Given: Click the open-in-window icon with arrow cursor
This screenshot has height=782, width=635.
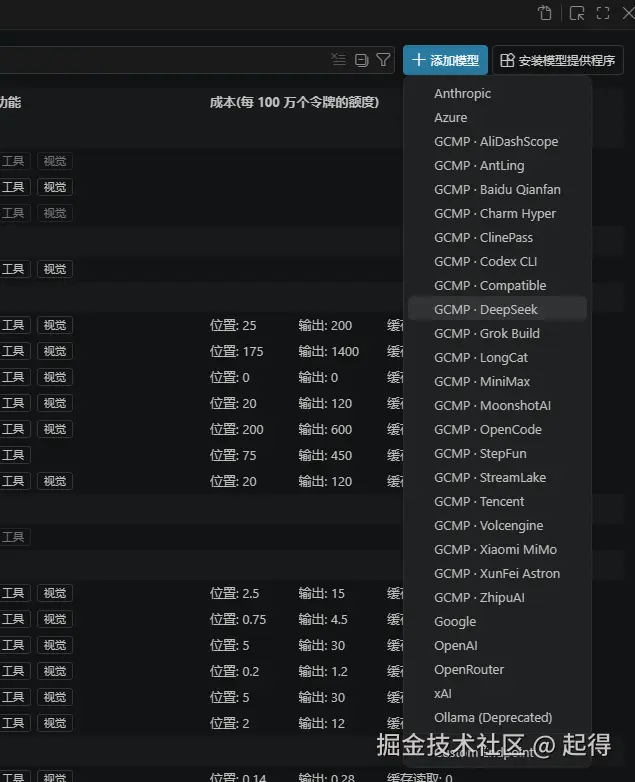Looking at the screenshot, I should (577, 13).
